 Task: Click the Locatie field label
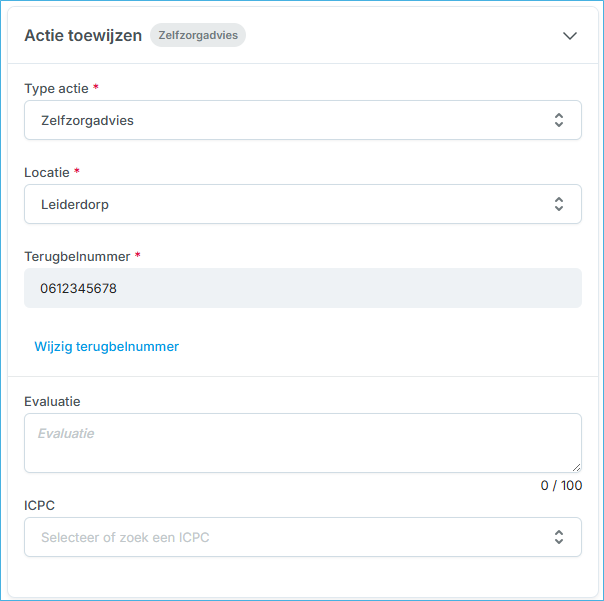click(x=46, y=172)
